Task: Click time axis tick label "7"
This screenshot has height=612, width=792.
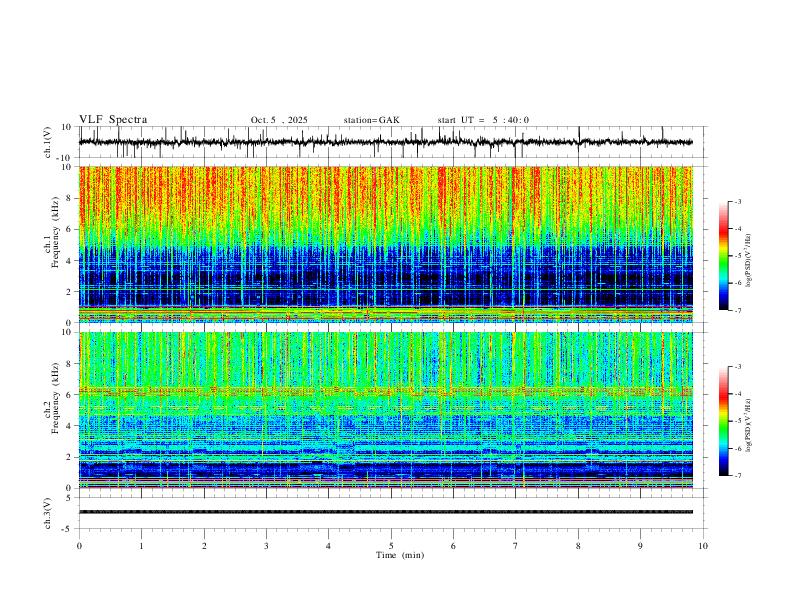Action: pyautogui.click(x=516, y=546)
